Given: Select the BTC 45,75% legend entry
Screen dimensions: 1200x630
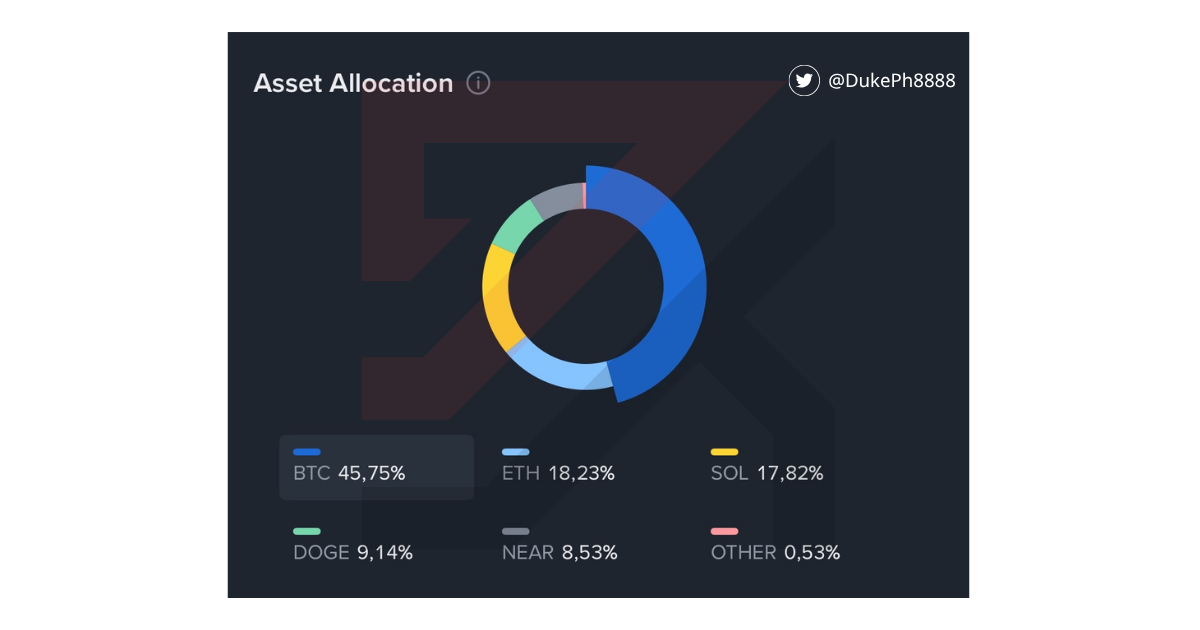Looking at the screenshot, I should (x=350, y=473).
